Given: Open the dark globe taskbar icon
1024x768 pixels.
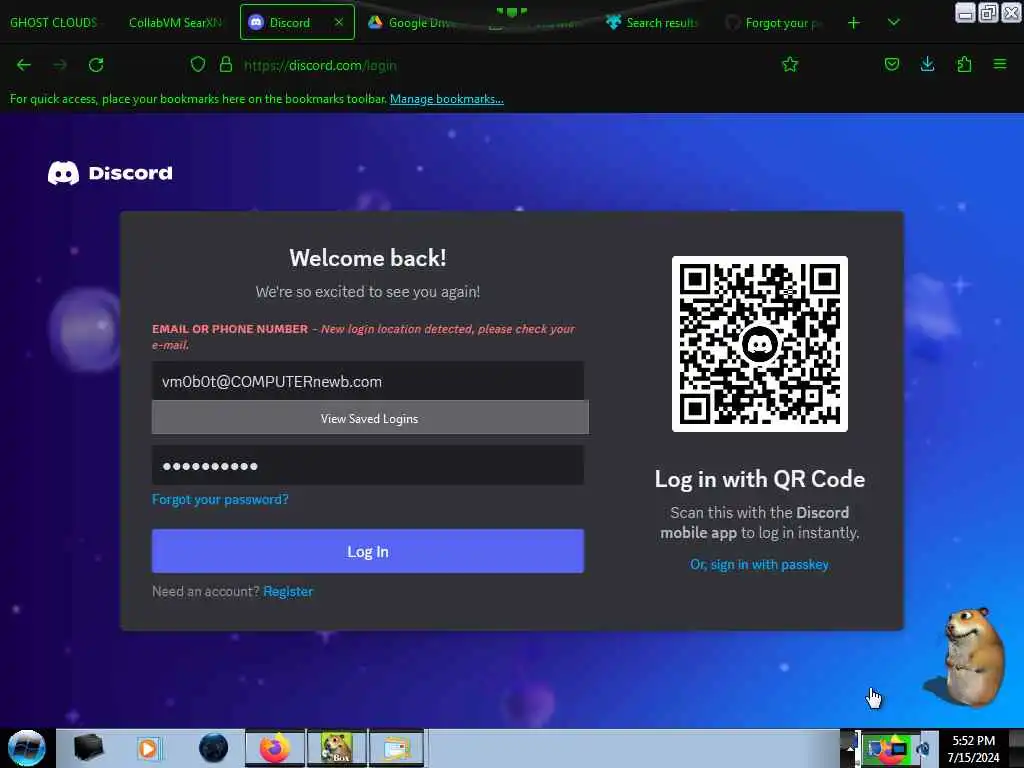Looking at the screenshot, I should point(213,748).
